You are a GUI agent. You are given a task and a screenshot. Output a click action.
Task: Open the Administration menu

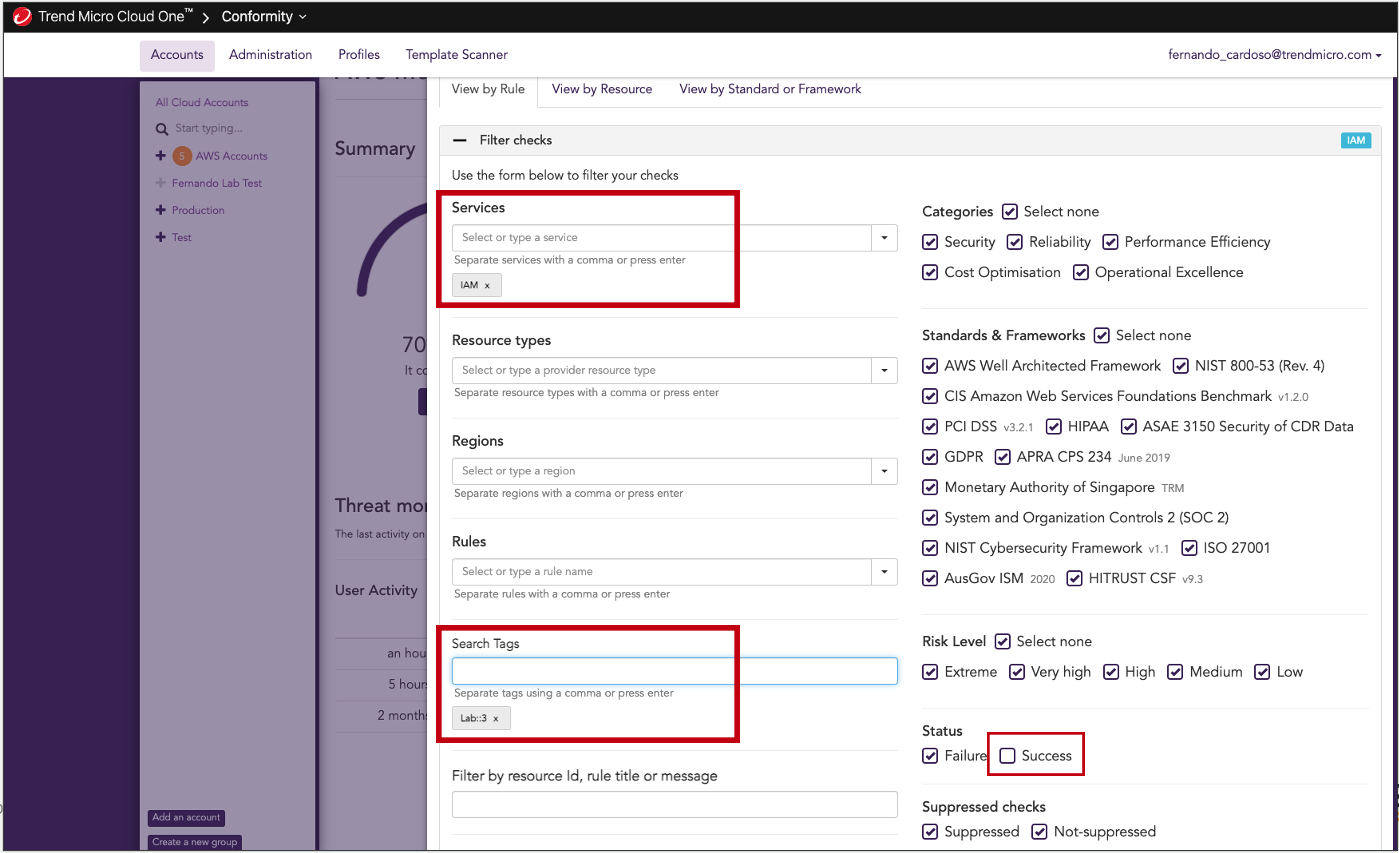click(270, 55)
